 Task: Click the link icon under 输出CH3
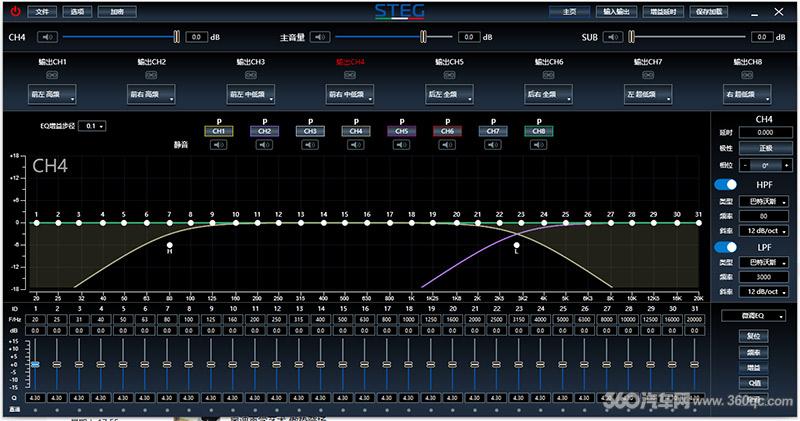251,75
